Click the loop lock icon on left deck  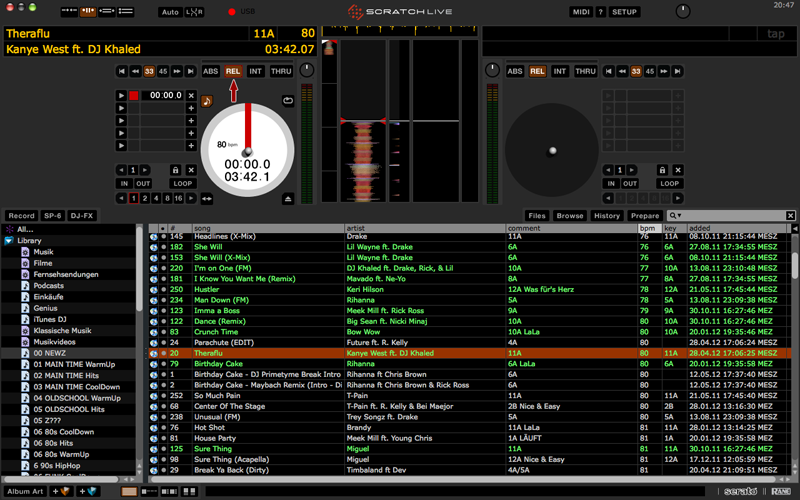point(176,170)
